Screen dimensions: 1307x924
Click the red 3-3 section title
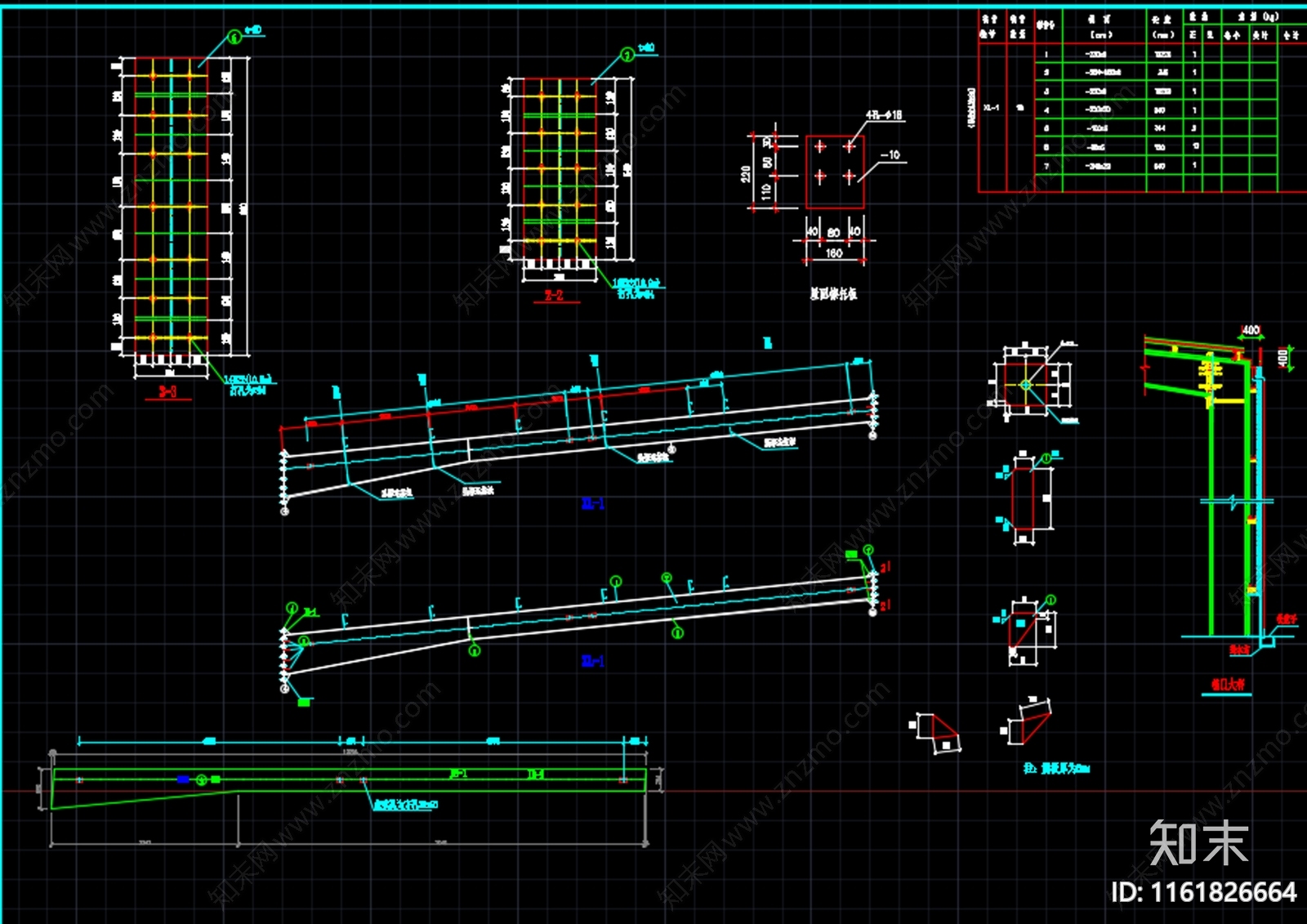click(x=167, y=391)
